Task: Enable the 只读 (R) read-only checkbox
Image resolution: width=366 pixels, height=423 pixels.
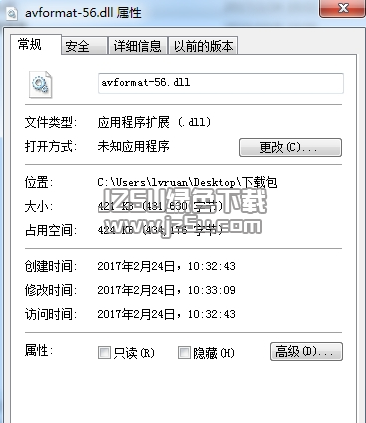Action: (x=104, y=352)
